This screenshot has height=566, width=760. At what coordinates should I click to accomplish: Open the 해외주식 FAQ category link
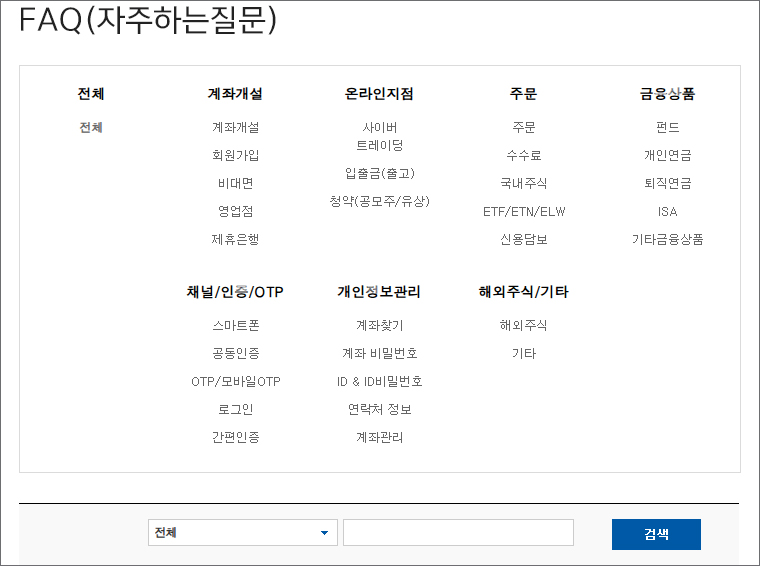coord(523,326)
